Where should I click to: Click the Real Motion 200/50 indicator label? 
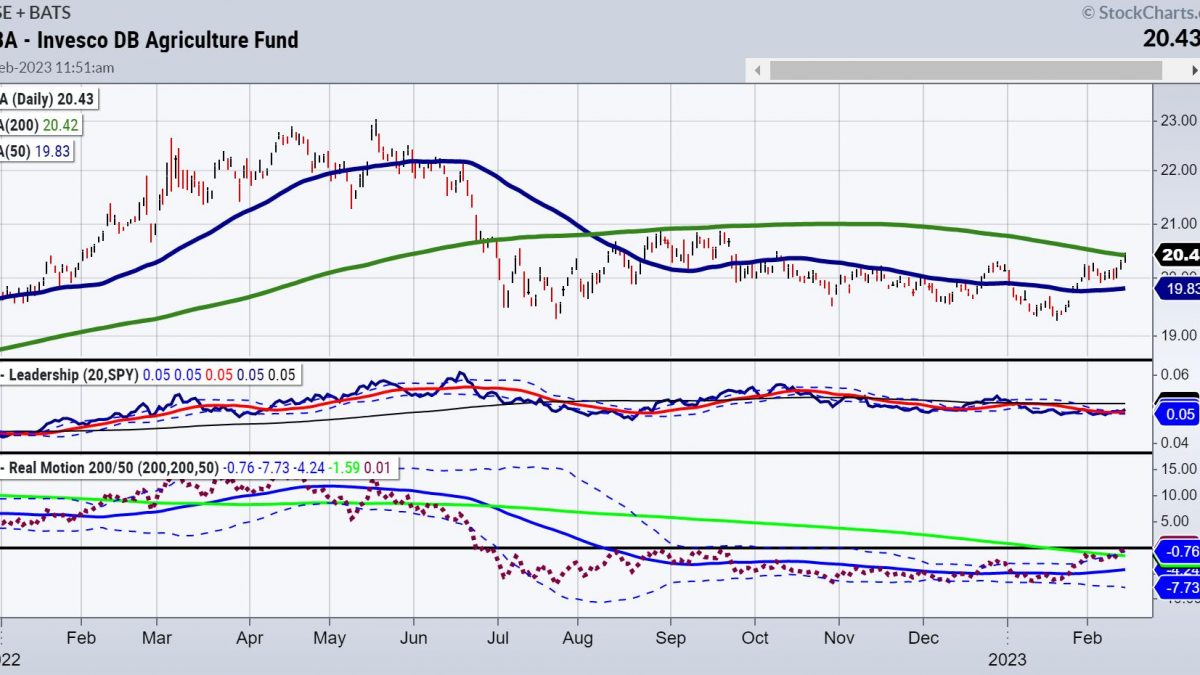click(113, 466)
